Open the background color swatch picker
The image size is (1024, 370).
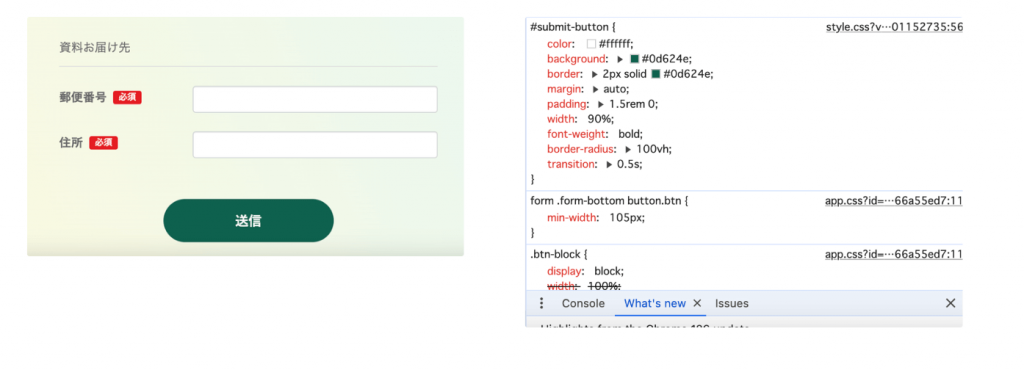click(634, 59)
